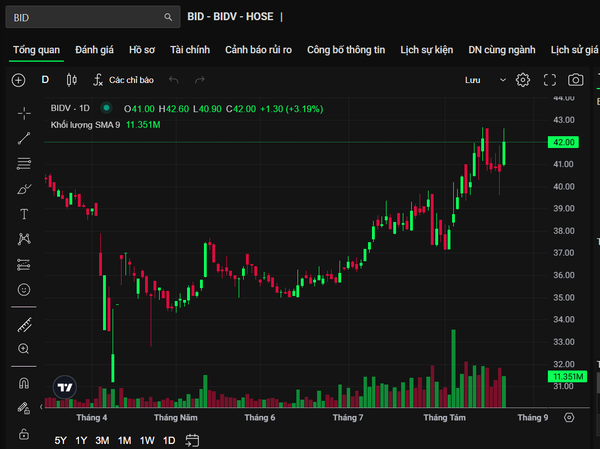Open chart settings gear icon
600x449 pixels.
click(523, 80)
